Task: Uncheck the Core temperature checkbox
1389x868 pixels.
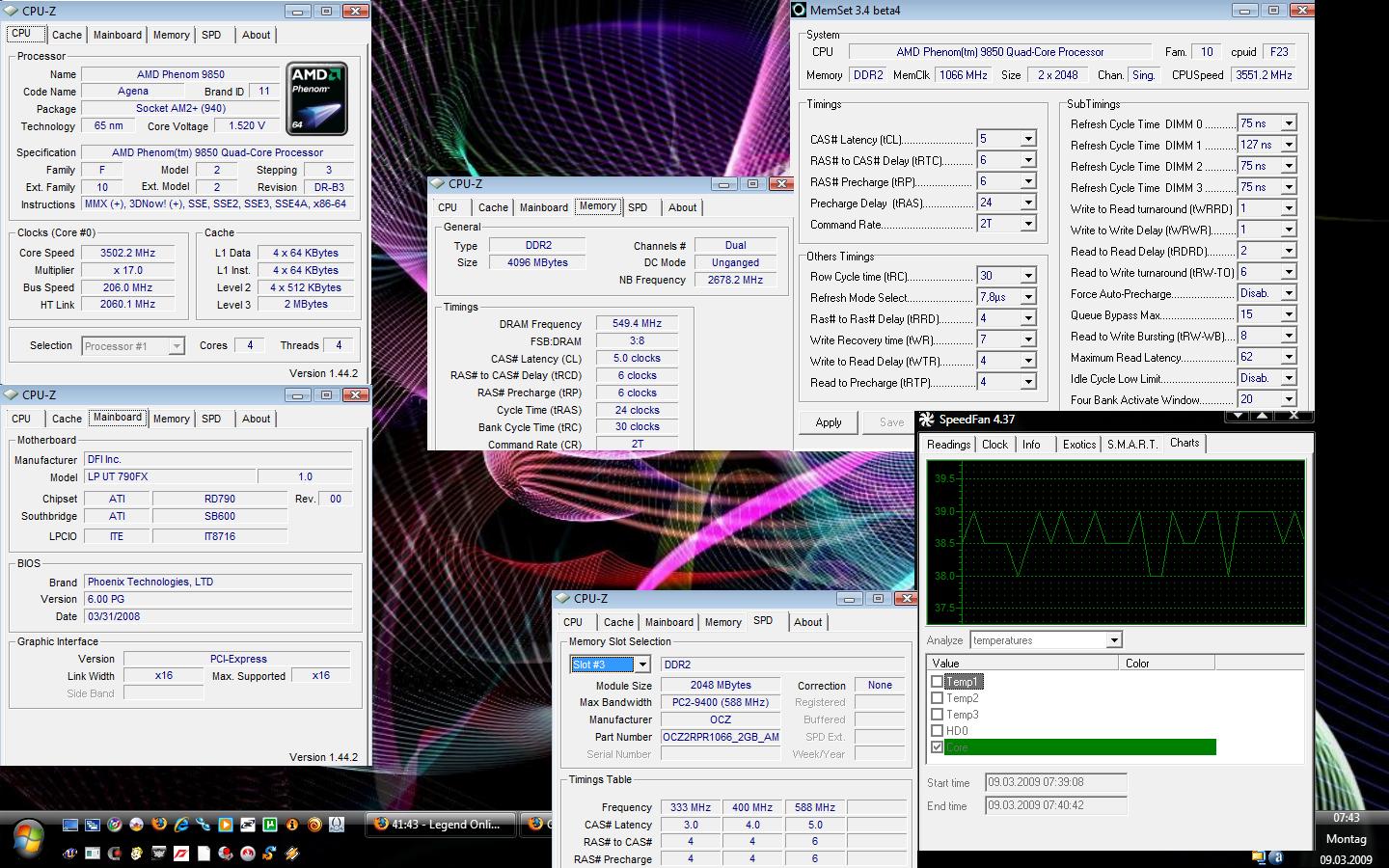Action: [x=937, y=747]
